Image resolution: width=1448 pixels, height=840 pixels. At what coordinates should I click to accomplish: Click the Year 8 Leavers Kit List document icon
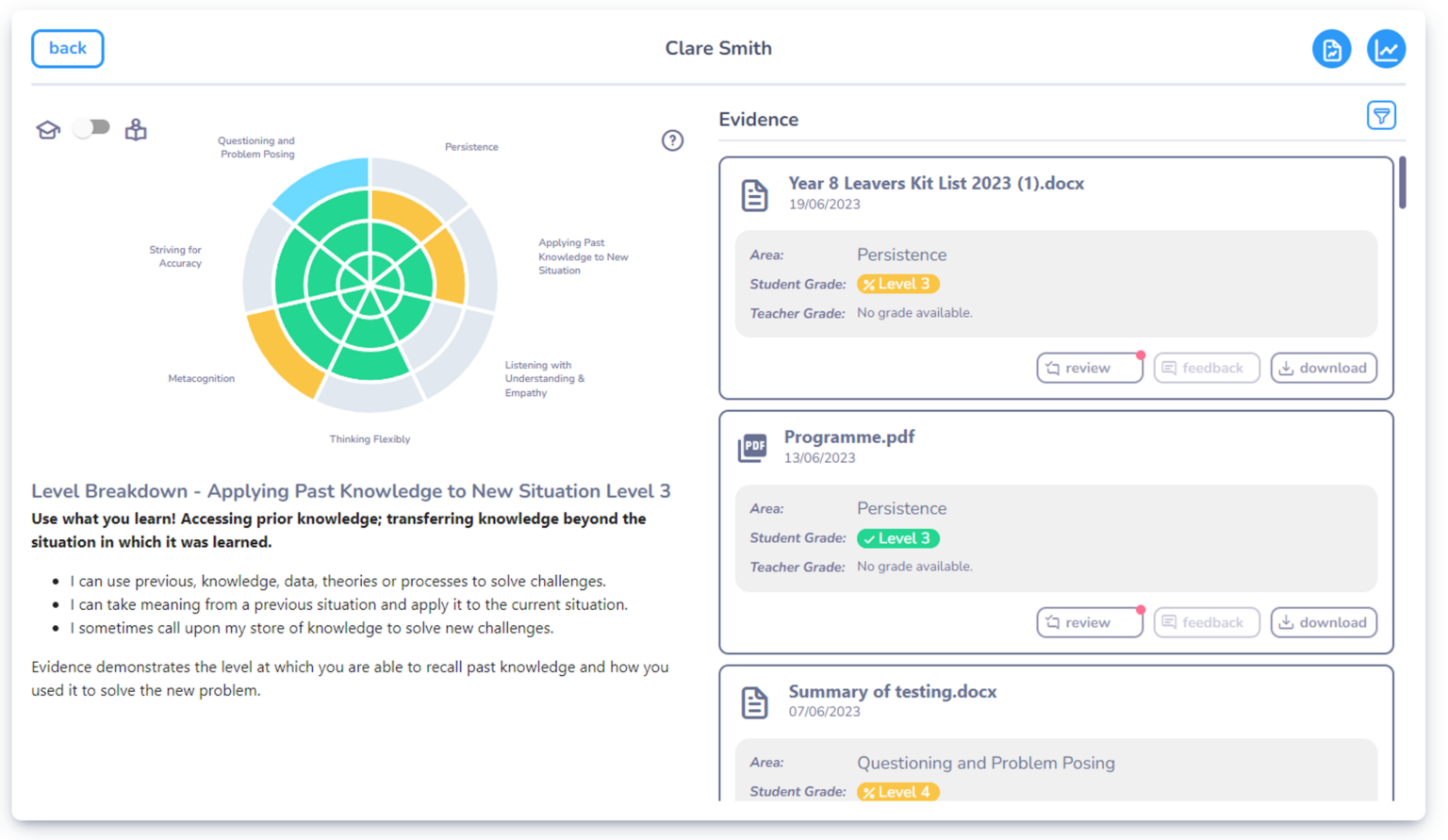(x=754, y=195)
